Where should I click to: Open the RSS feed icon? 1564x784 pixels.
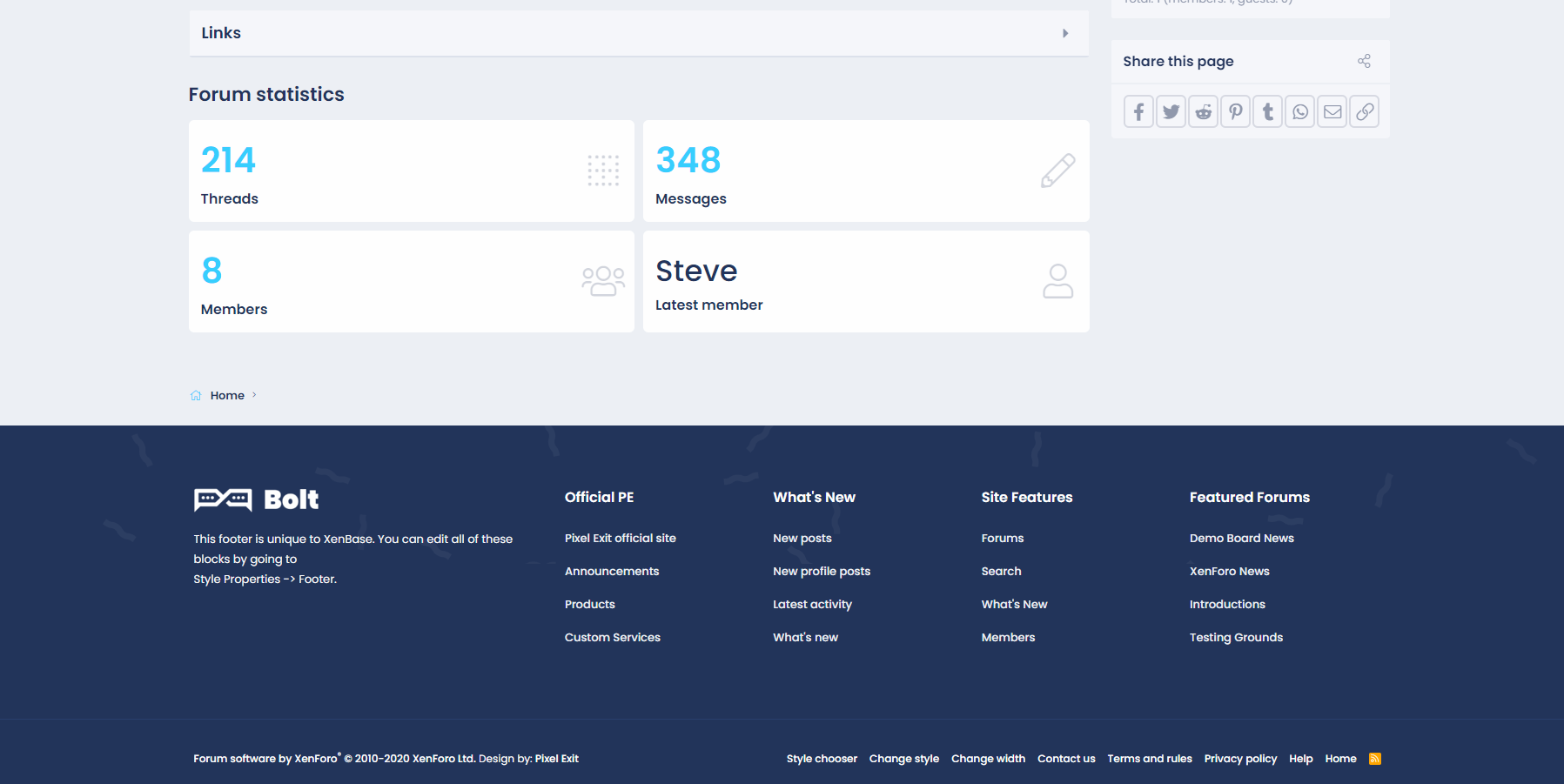click(x=1374, y=759)
